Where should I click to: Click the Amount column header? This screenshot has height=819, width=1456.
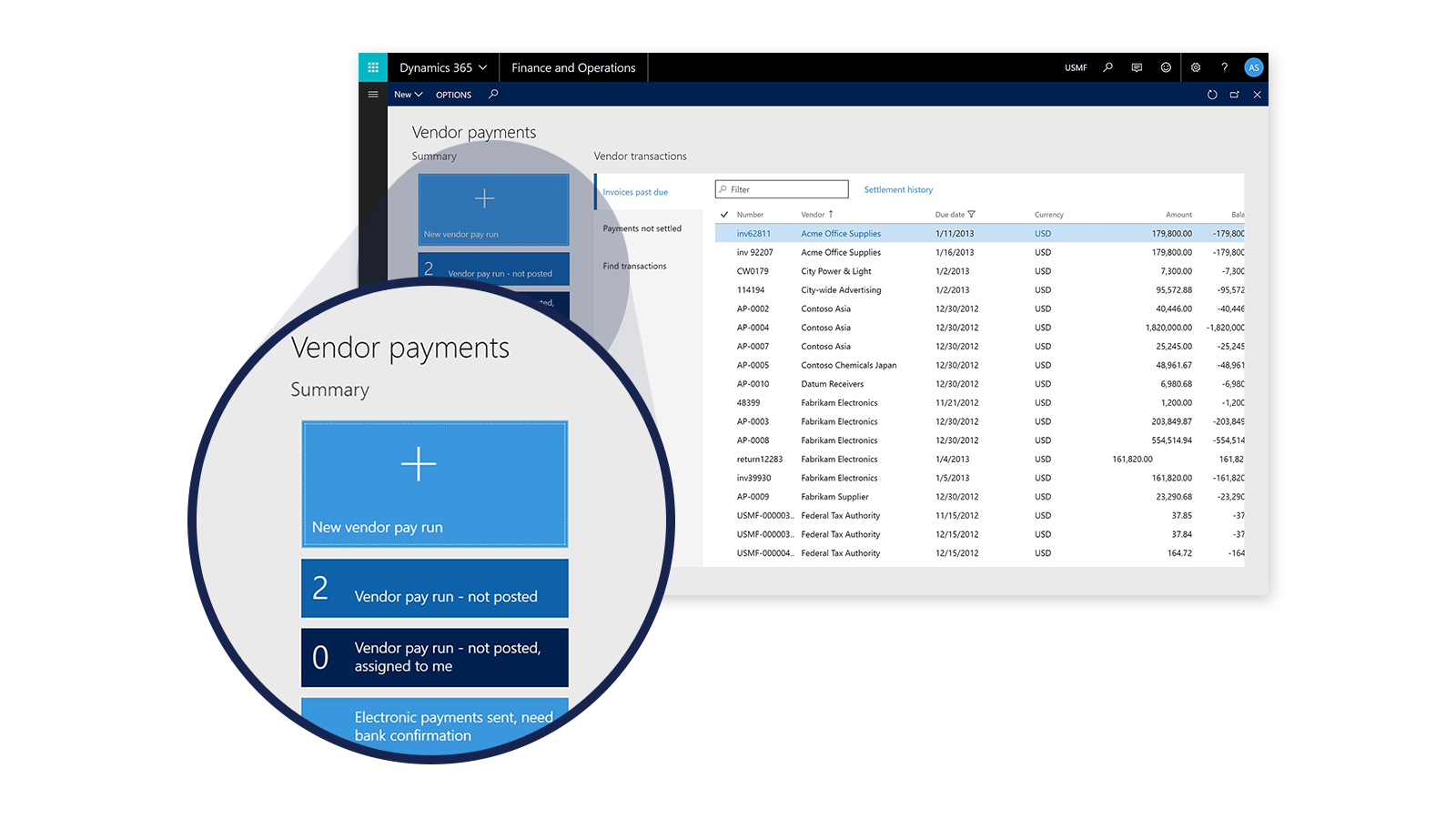[x=1178, y=215]
